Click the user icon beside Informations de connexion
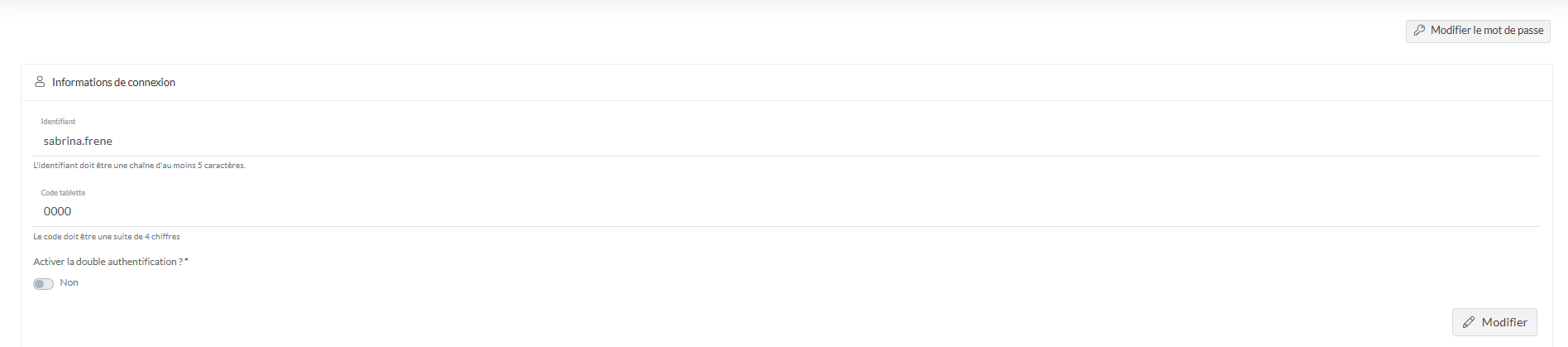 (40, 82)
